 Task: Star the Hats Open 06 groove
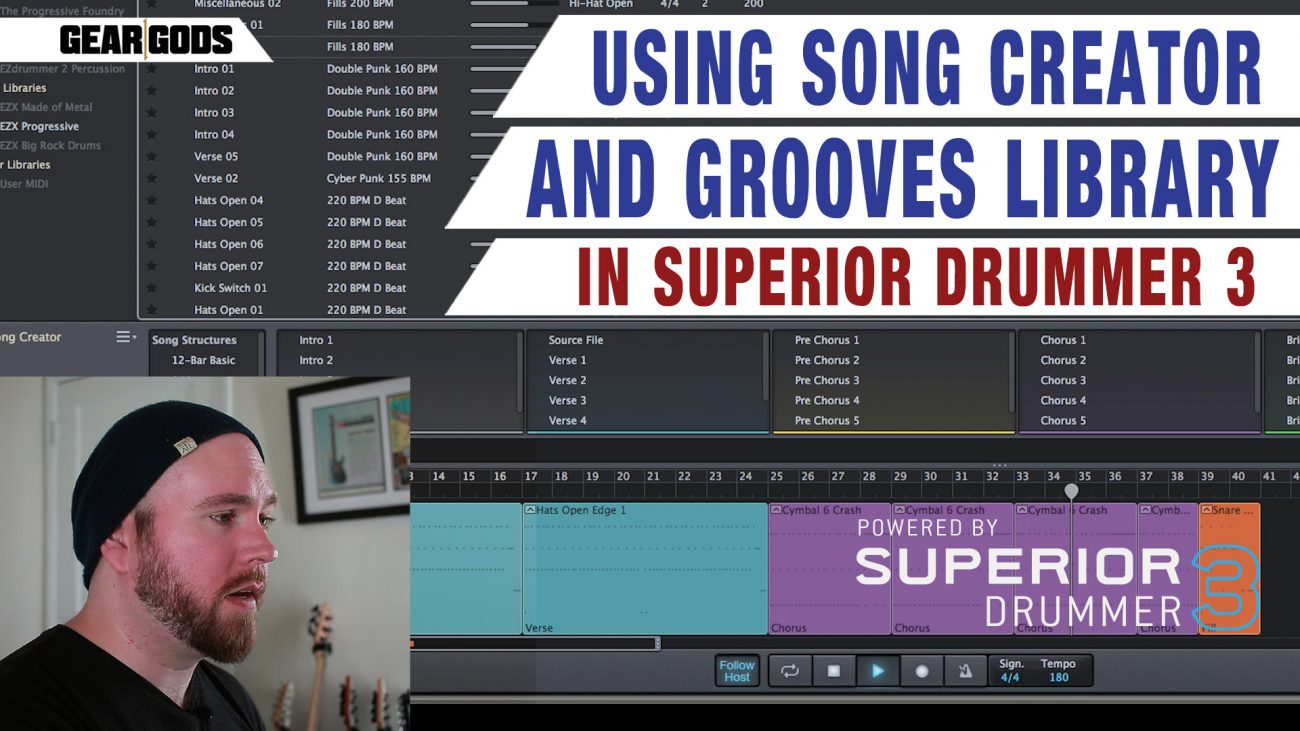coord(152,245)
